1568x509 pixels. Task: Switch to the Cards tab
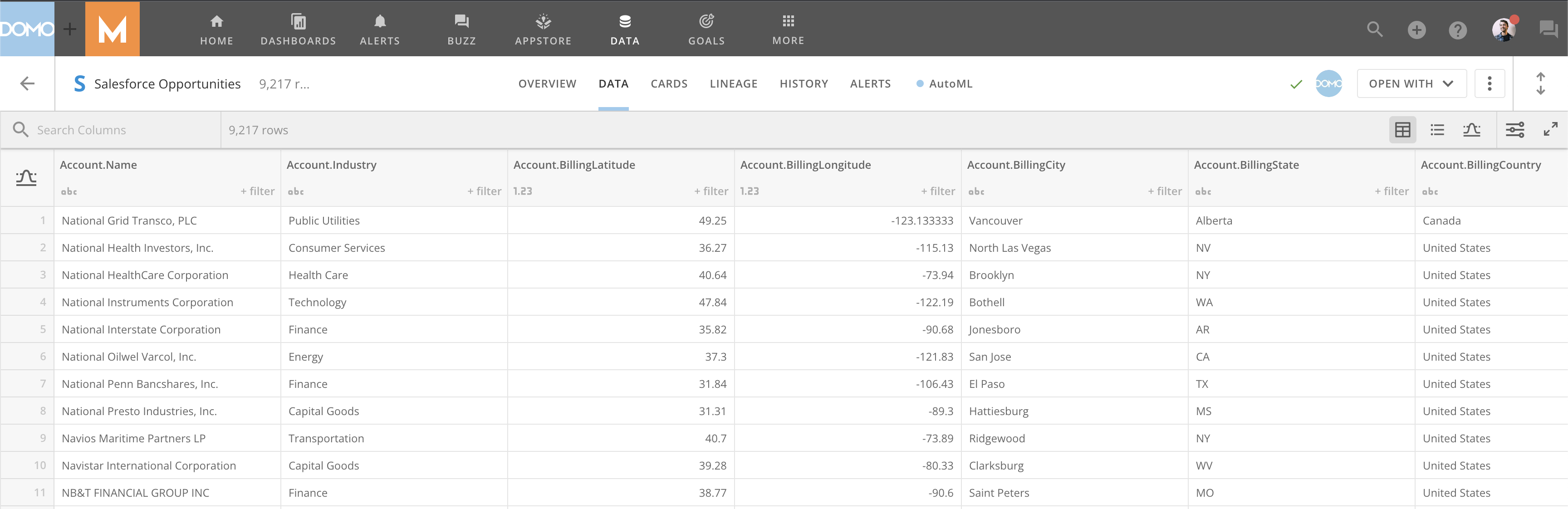pyautogui.click(x=669, y=83)
